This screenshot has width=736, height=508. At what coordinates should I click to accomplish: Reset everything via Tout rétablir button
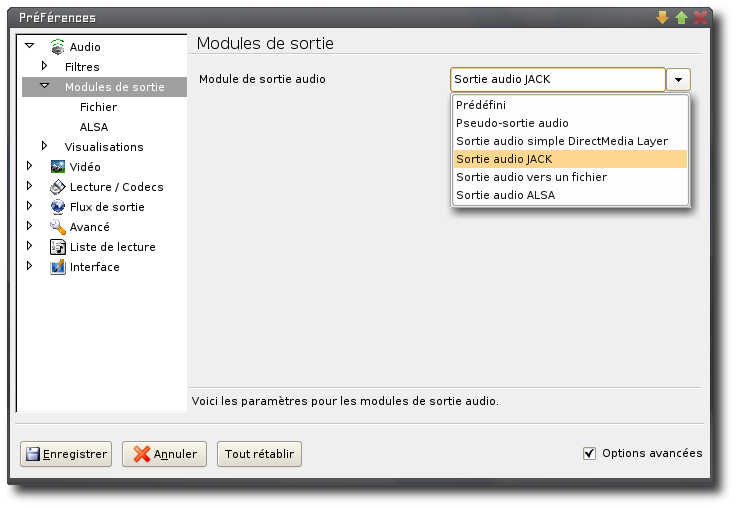click(259, 454)
